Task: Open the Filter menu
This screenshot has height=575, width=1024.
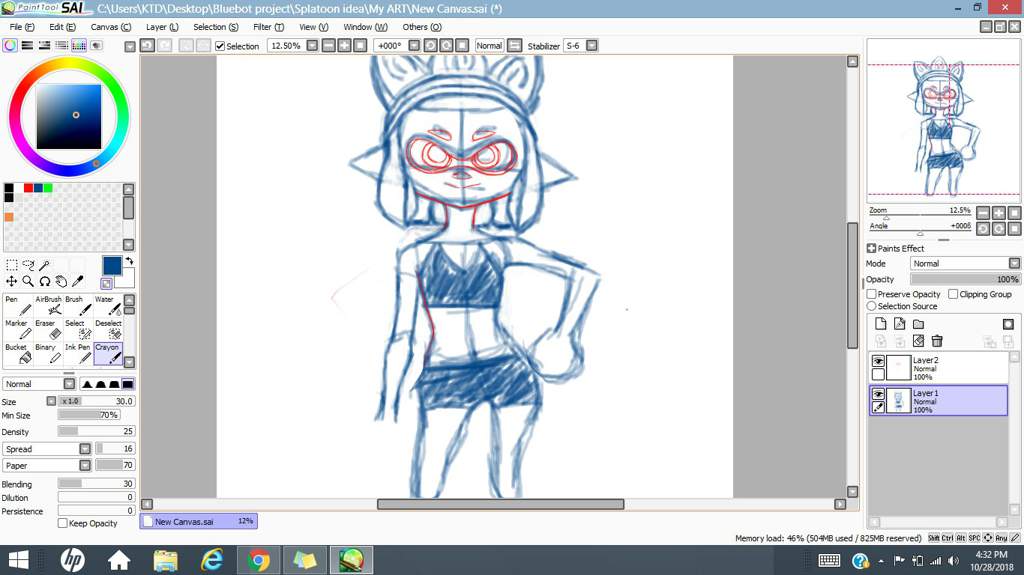Action: 268,27
